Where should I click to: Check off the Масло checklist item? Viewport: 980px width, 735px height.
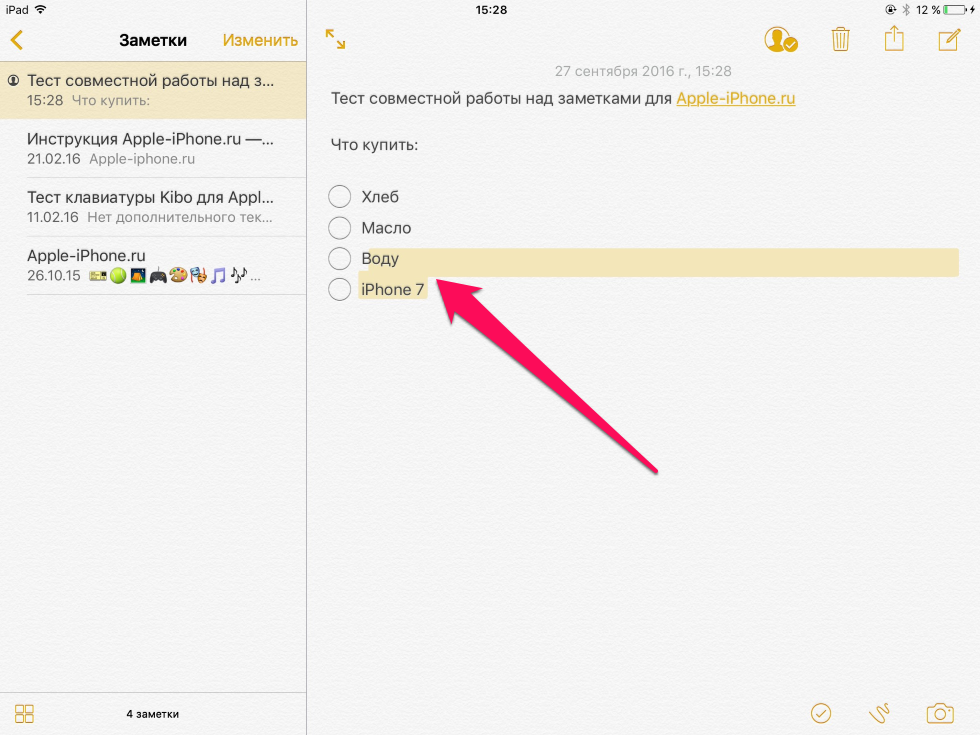click(x=339, y=228)
